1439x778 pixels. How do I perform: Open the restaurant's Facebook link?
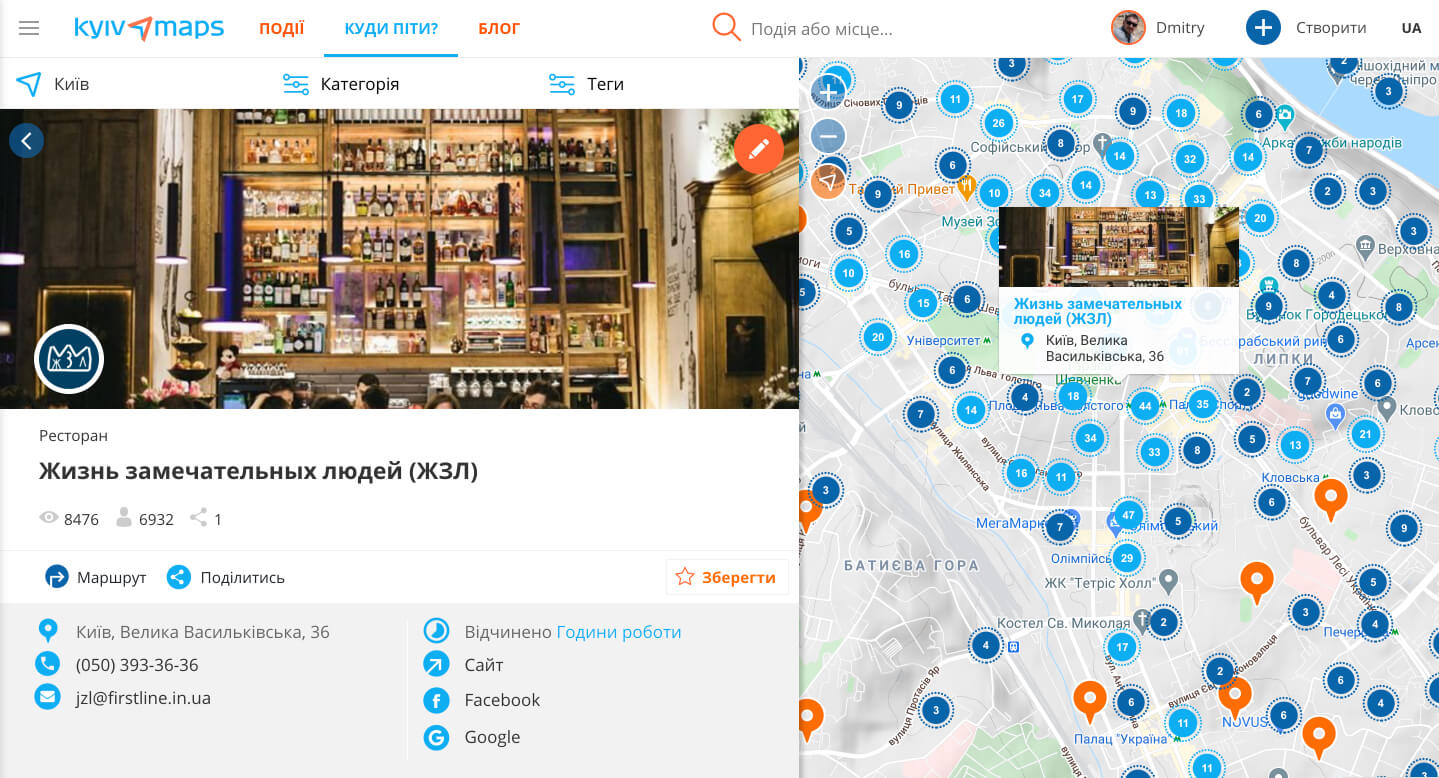tap(501, 700)
